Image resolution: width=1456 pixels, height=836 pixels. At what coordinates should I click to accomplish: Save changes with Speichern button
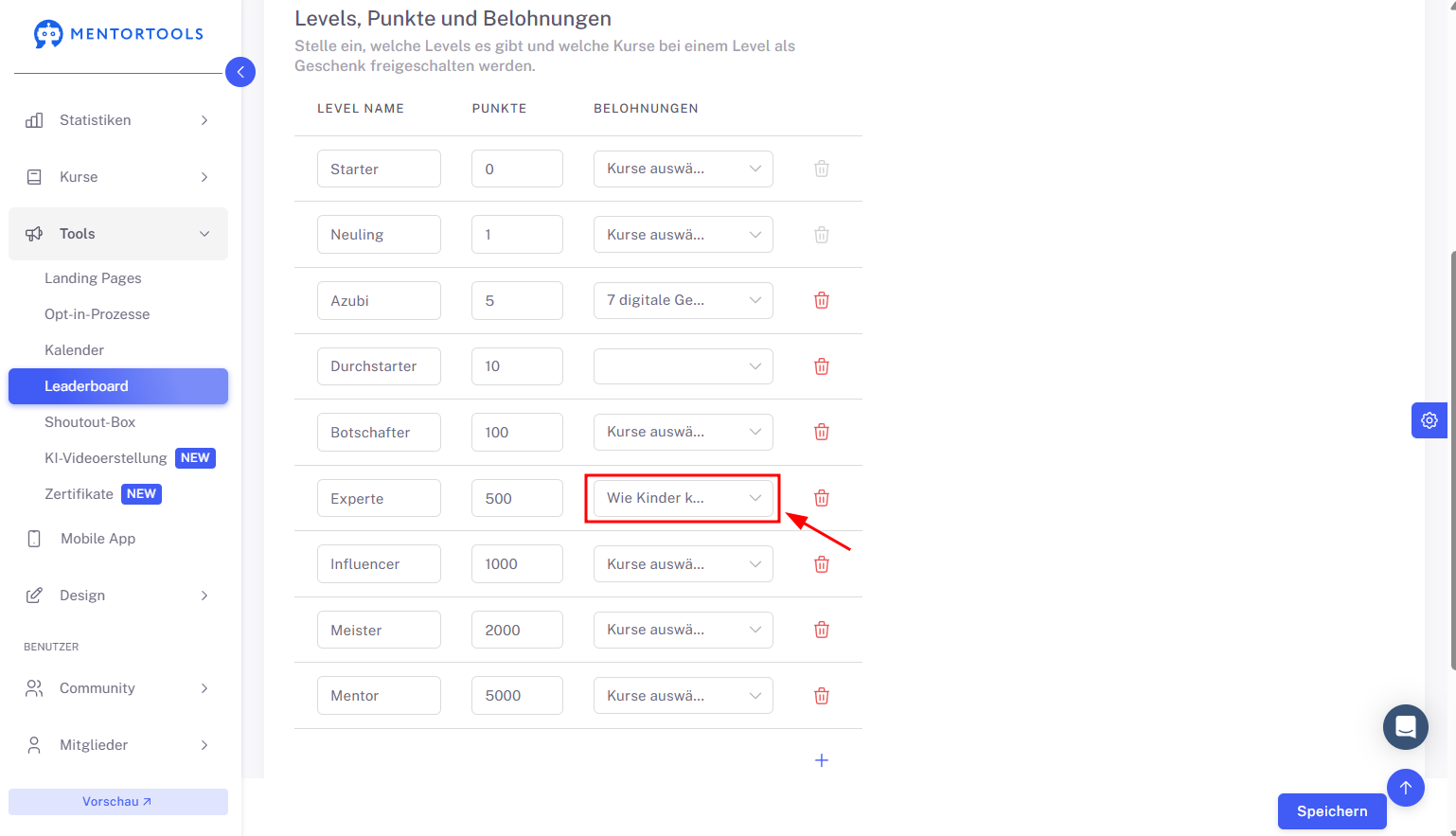(x=1332, y=811)
